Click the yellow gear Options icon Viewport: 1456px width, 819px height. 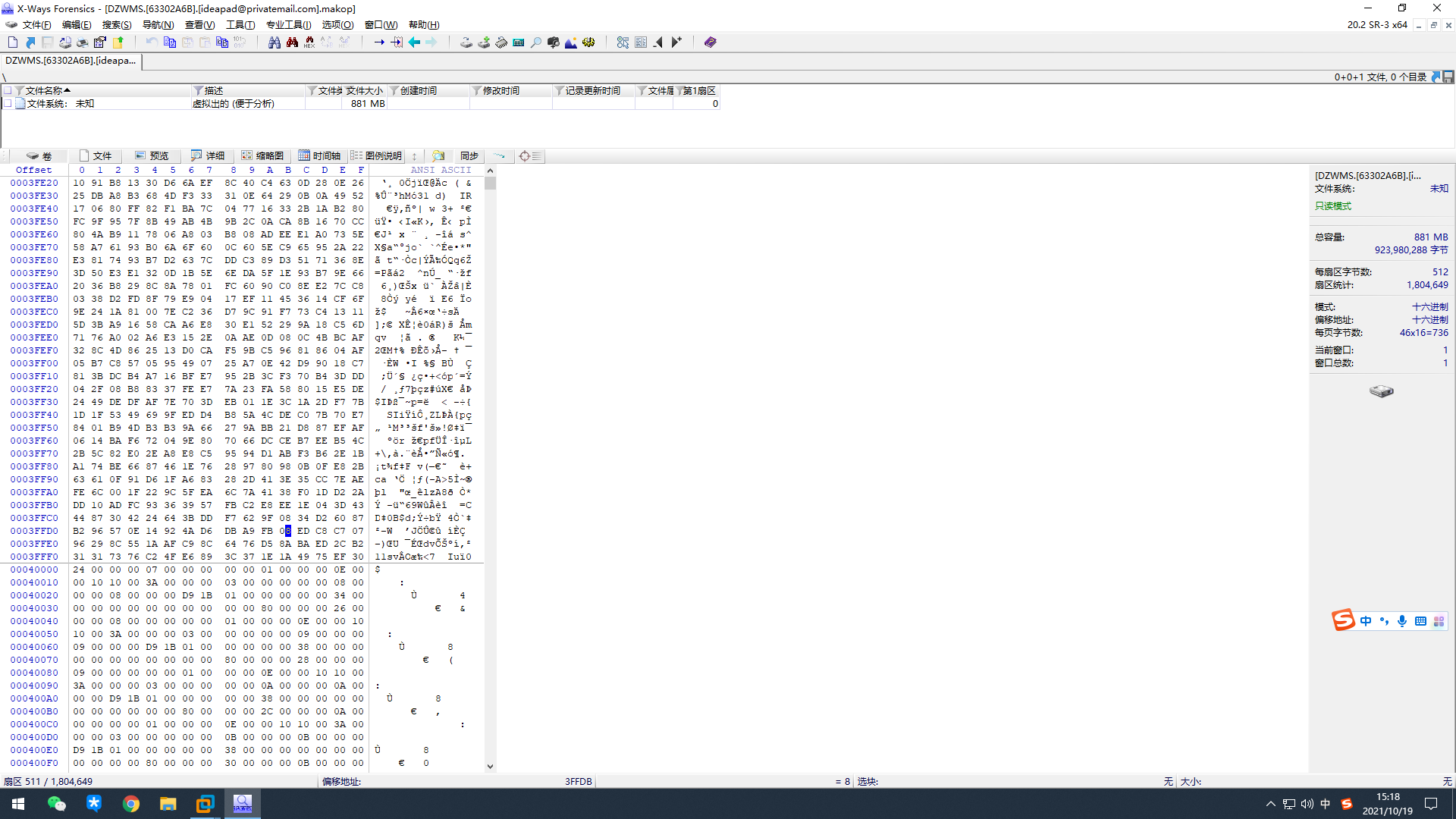click(x=588, y=42)
